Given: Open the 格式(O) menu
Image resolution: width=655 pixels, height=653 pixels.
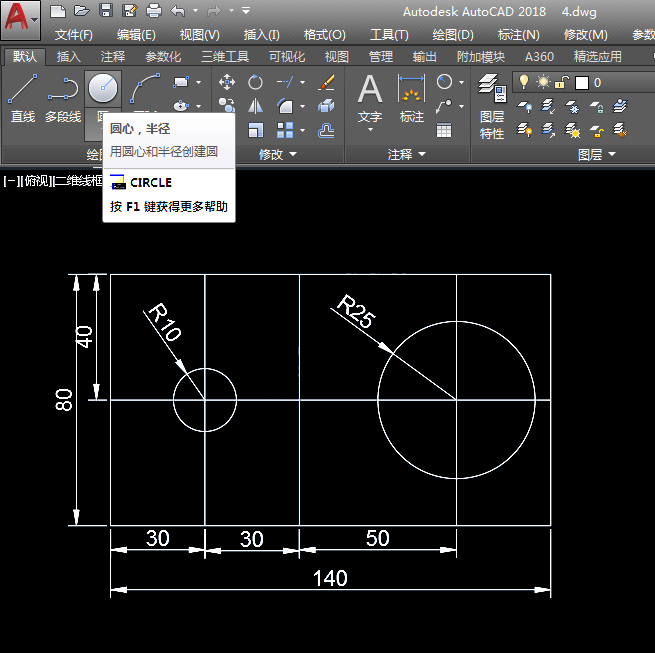Looking at the screenshot, I should 323,34.
